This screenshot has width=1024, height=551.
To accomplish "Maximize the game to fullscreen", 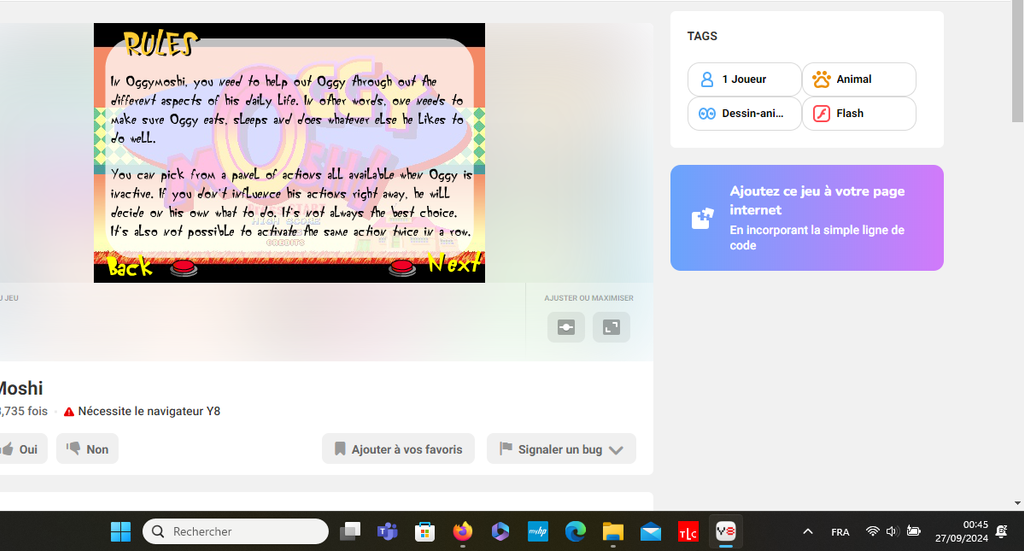I will 611,327.
